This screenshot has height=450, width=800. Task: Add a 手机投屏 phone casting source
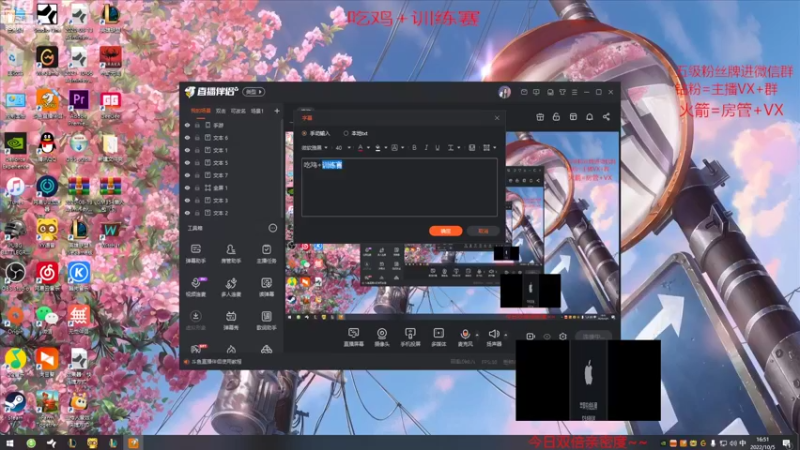coord(410,337)
